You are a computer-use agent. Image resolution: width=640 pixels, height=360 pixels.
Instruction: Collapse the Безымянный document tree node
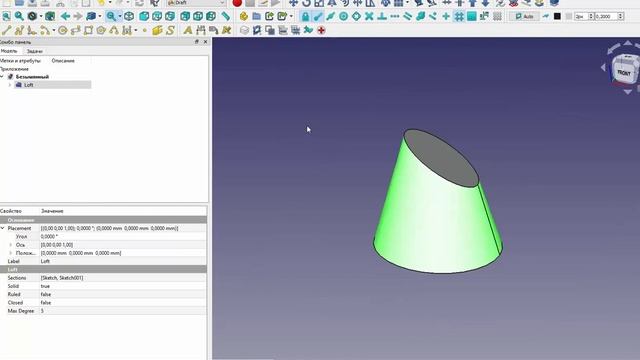pos(2,77)
